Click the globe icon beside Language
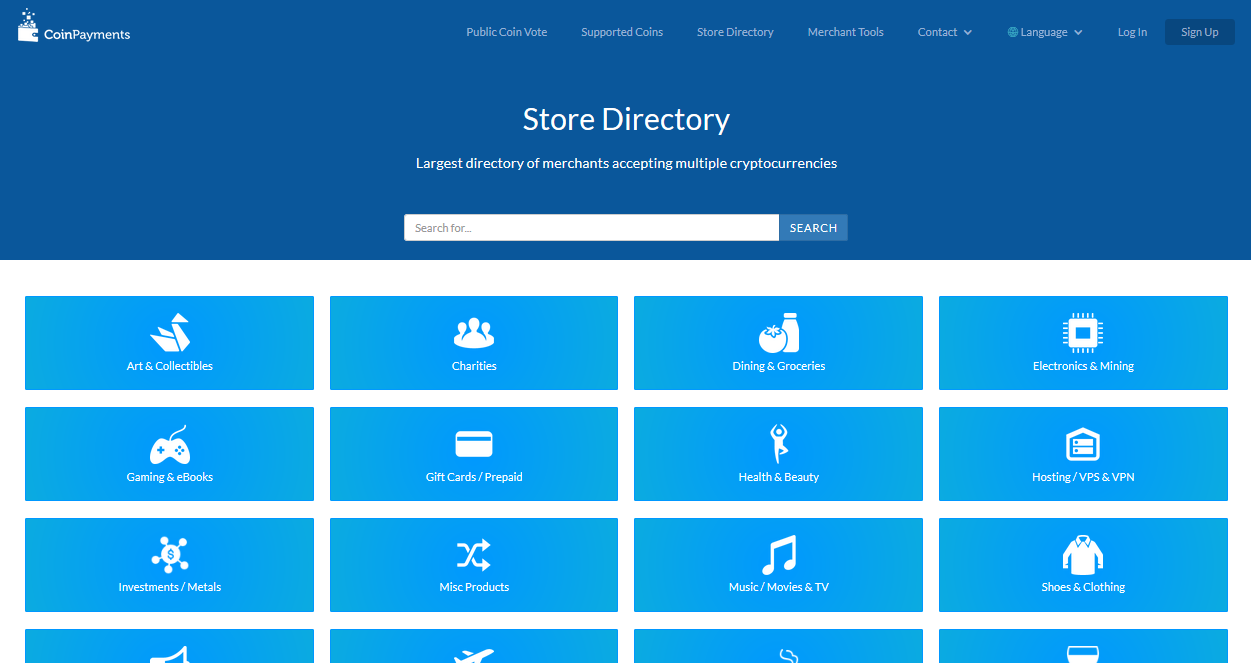 click(1013, 32)
